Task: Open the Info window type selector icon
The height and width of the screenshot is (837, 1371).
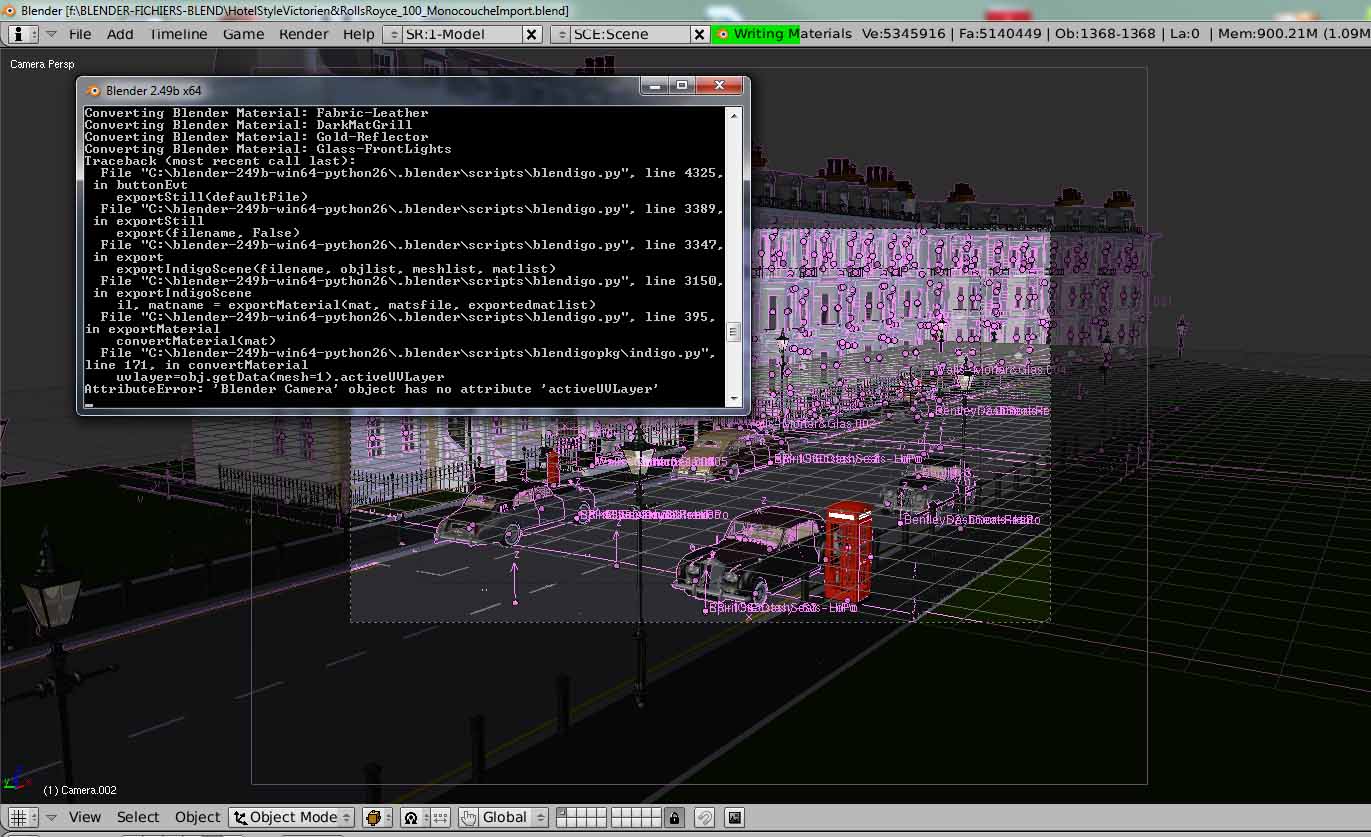Action: 23,34
